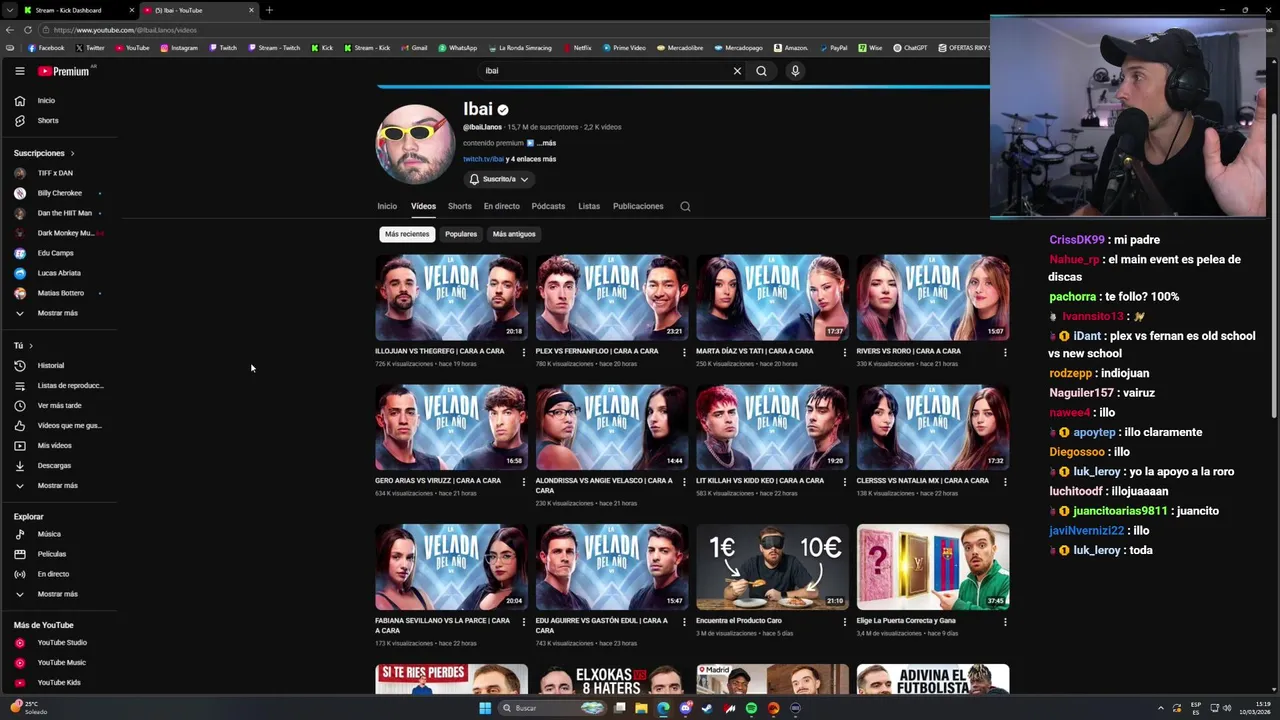
Task: Open ChatGPT bookmark in bookmarks bar
Action: 910,48
